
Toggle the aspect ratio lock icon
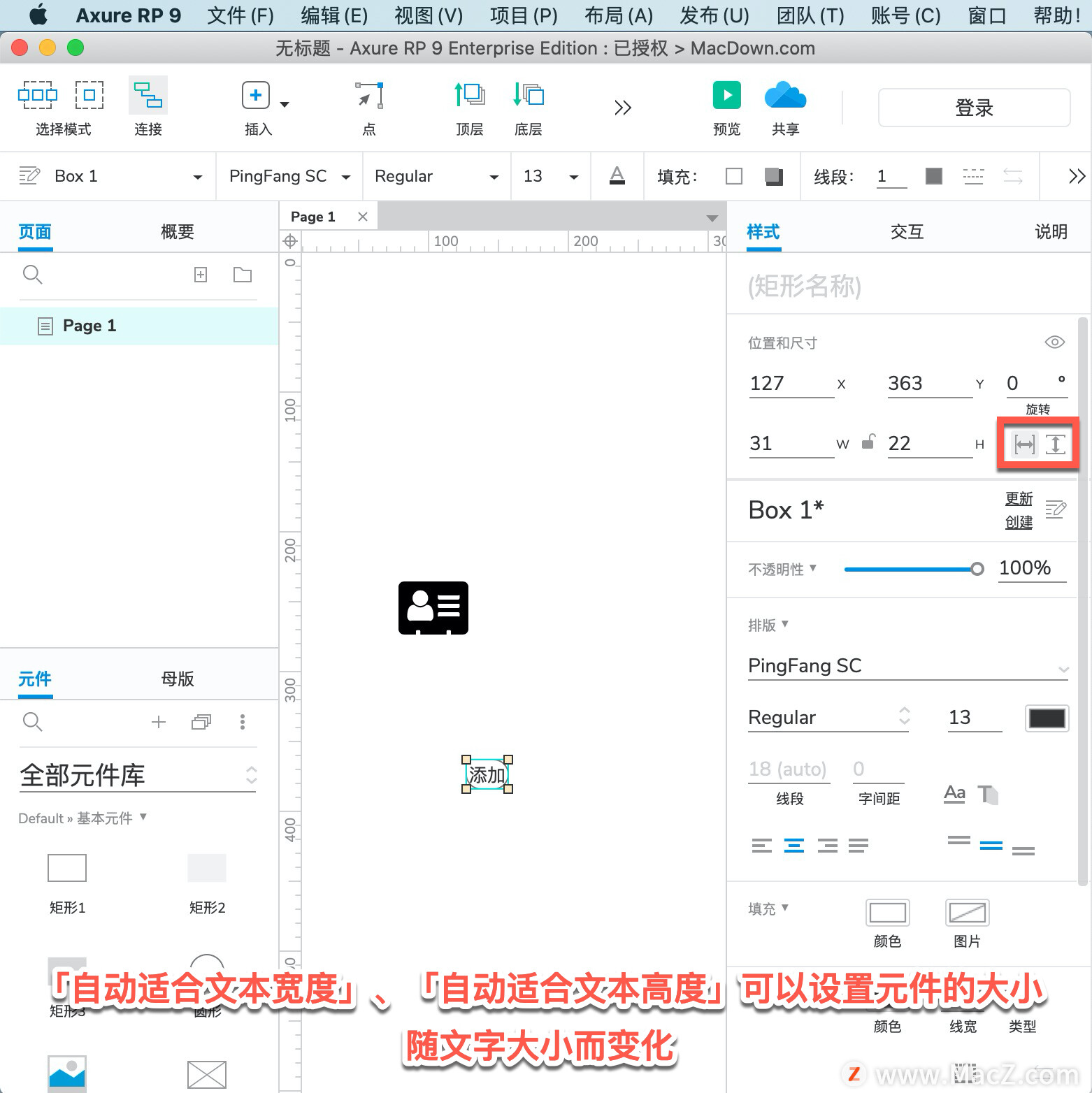pos(868,442)
